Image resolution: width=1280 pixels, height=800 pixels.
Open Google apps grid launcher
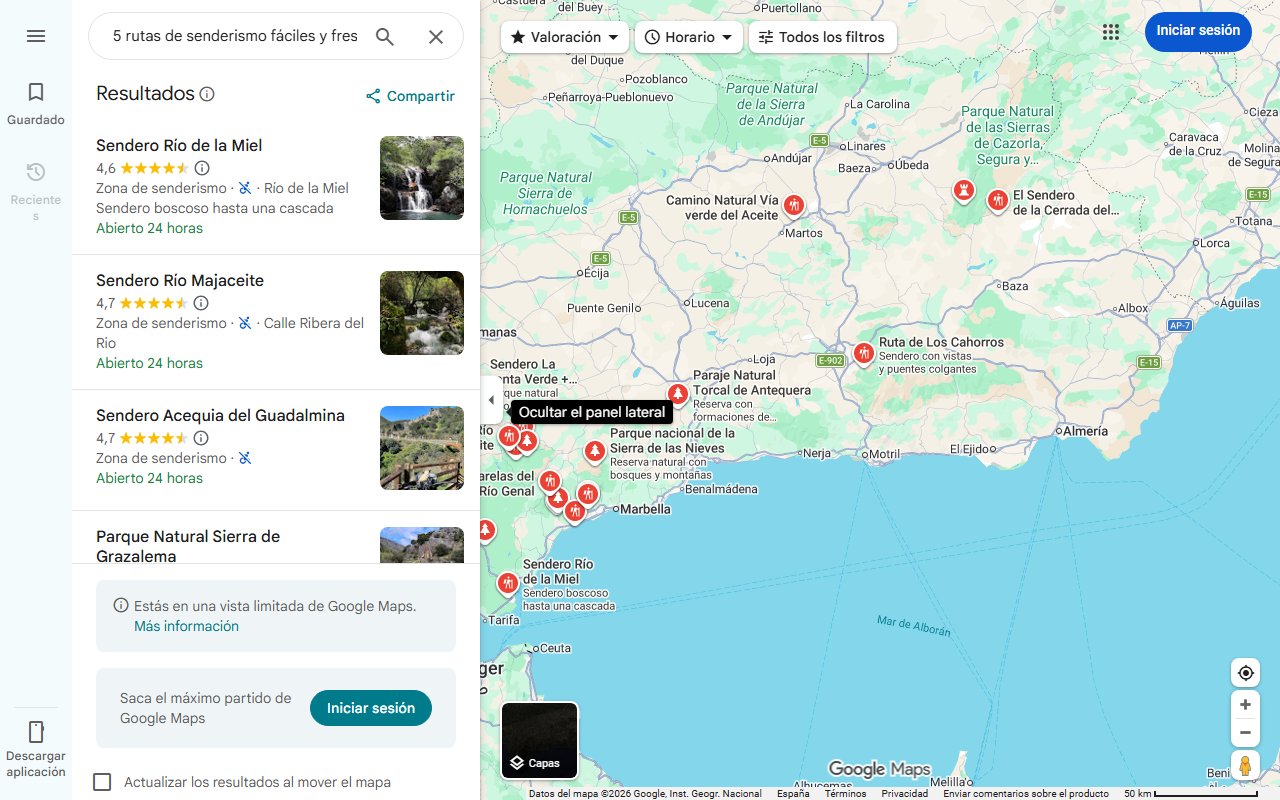(x=1110, y=31)
